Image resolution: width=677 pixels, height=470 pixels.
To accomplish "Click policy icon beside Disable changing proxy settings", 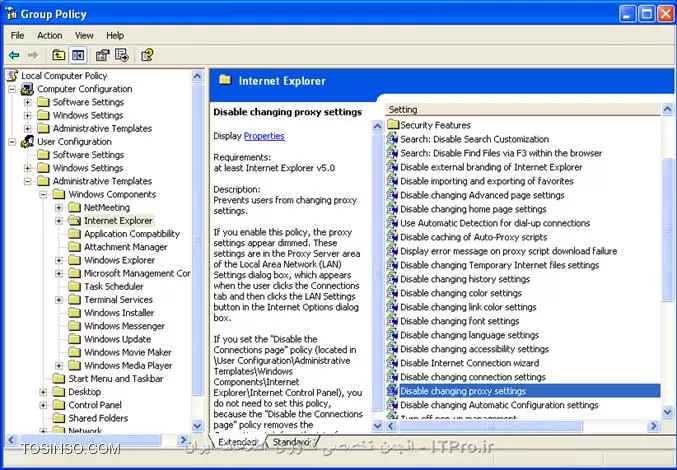I will coord(392,391).
